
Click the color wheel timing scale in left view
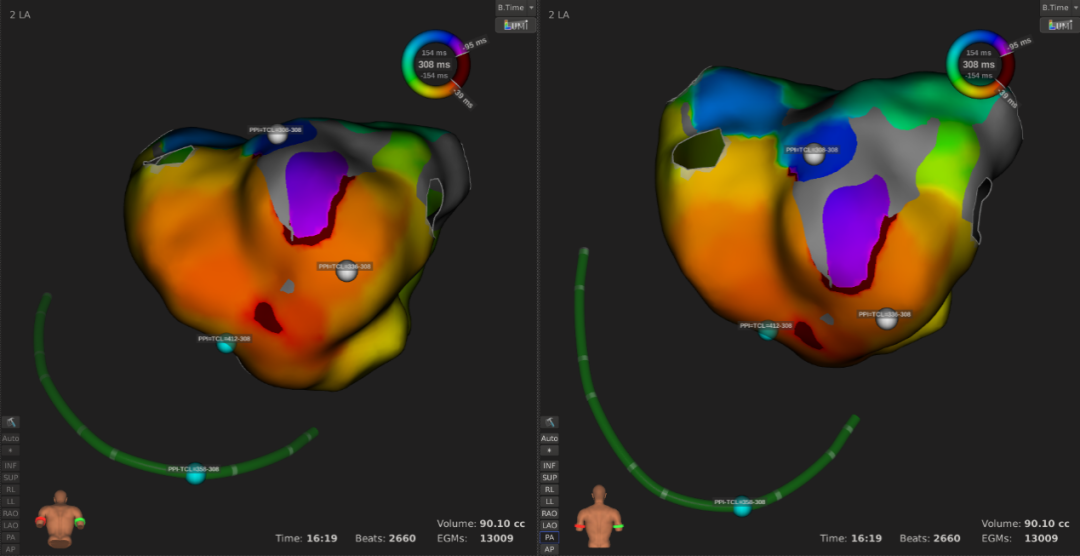tap(436, 66)
